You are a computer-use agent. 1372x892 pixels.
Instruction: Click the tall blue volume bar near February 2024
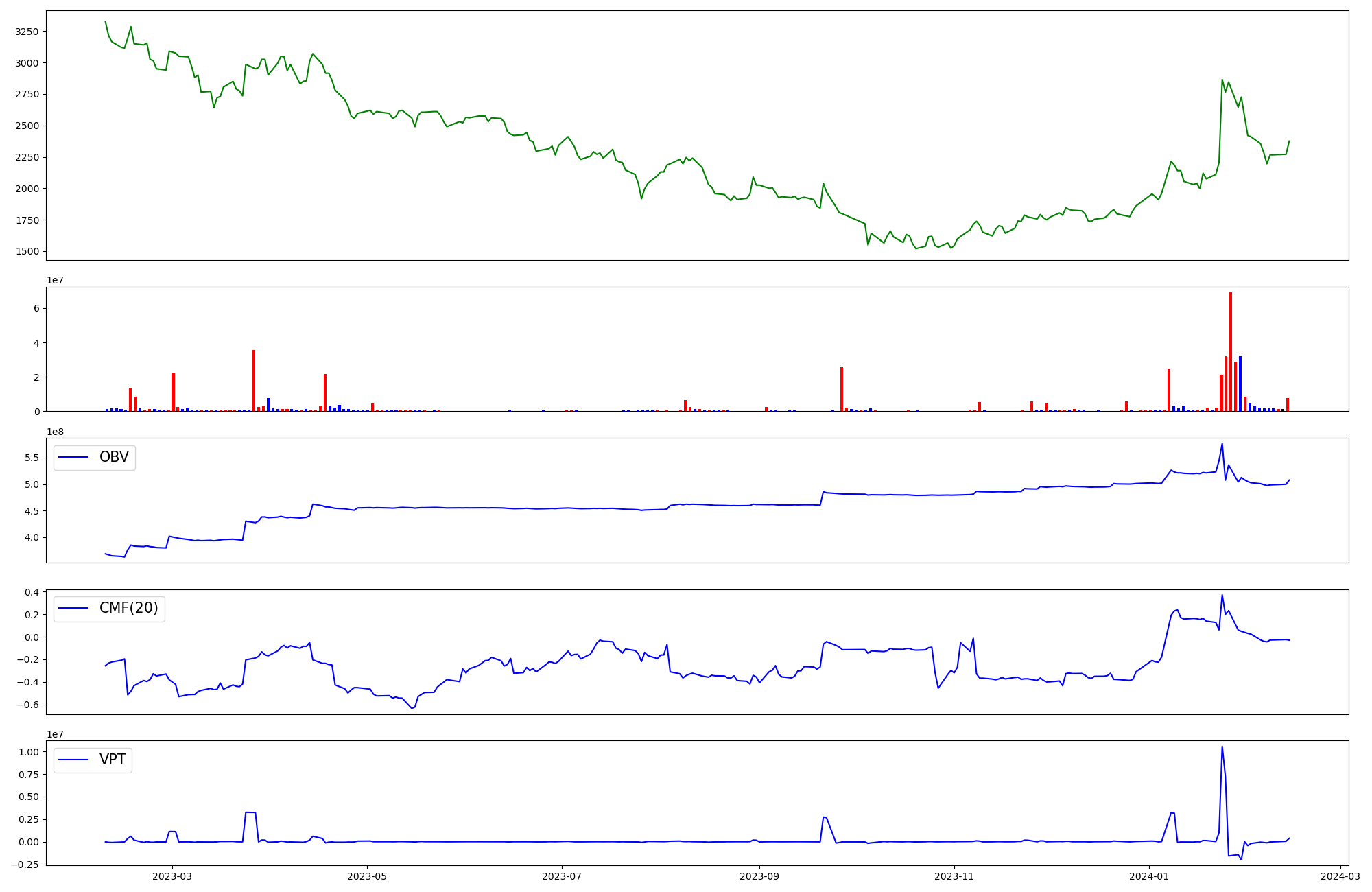tap(1240, 384)
